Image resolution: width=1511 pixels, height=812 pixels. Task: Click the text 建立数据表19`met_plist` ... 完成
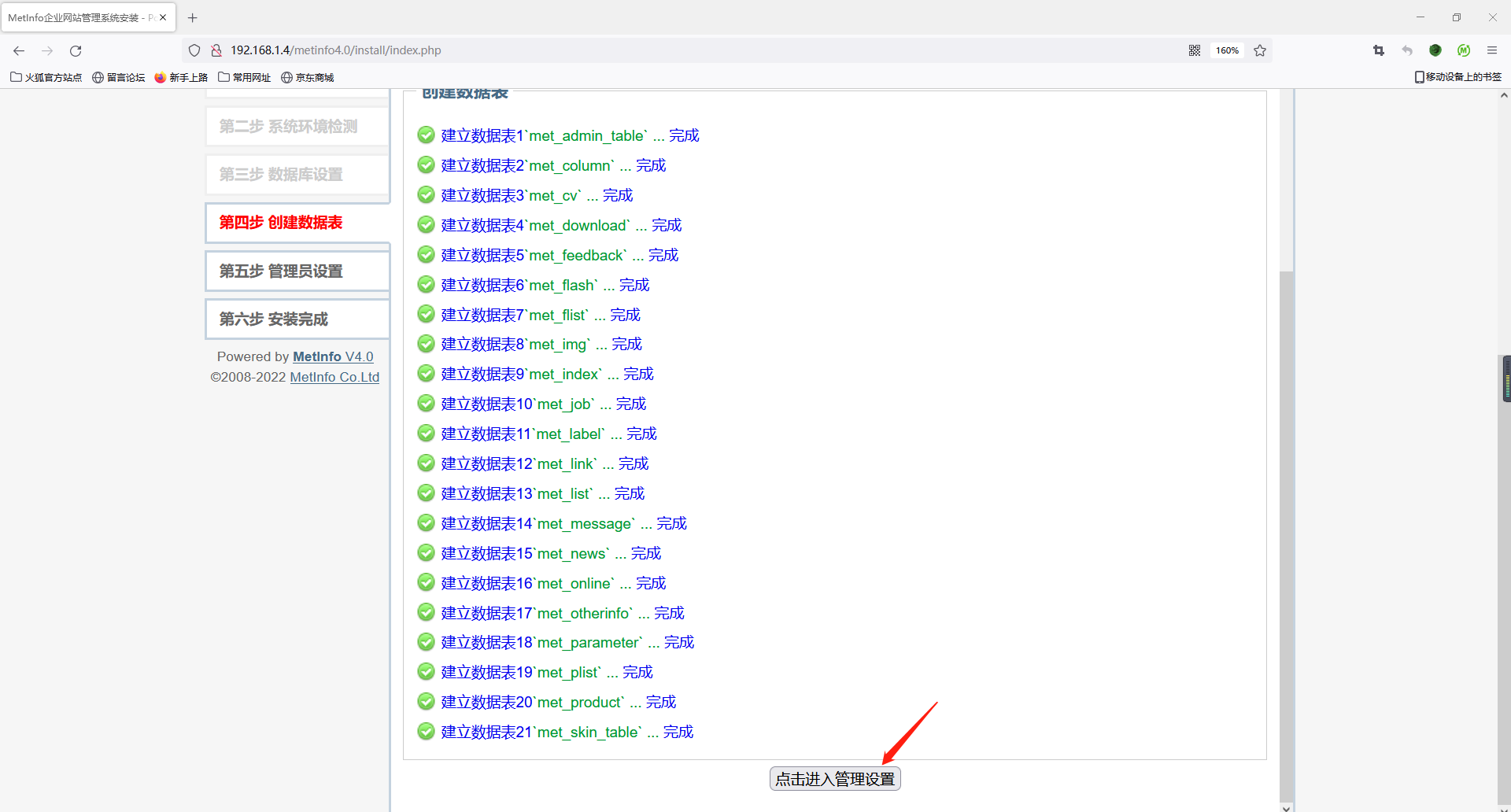[548, 672]
